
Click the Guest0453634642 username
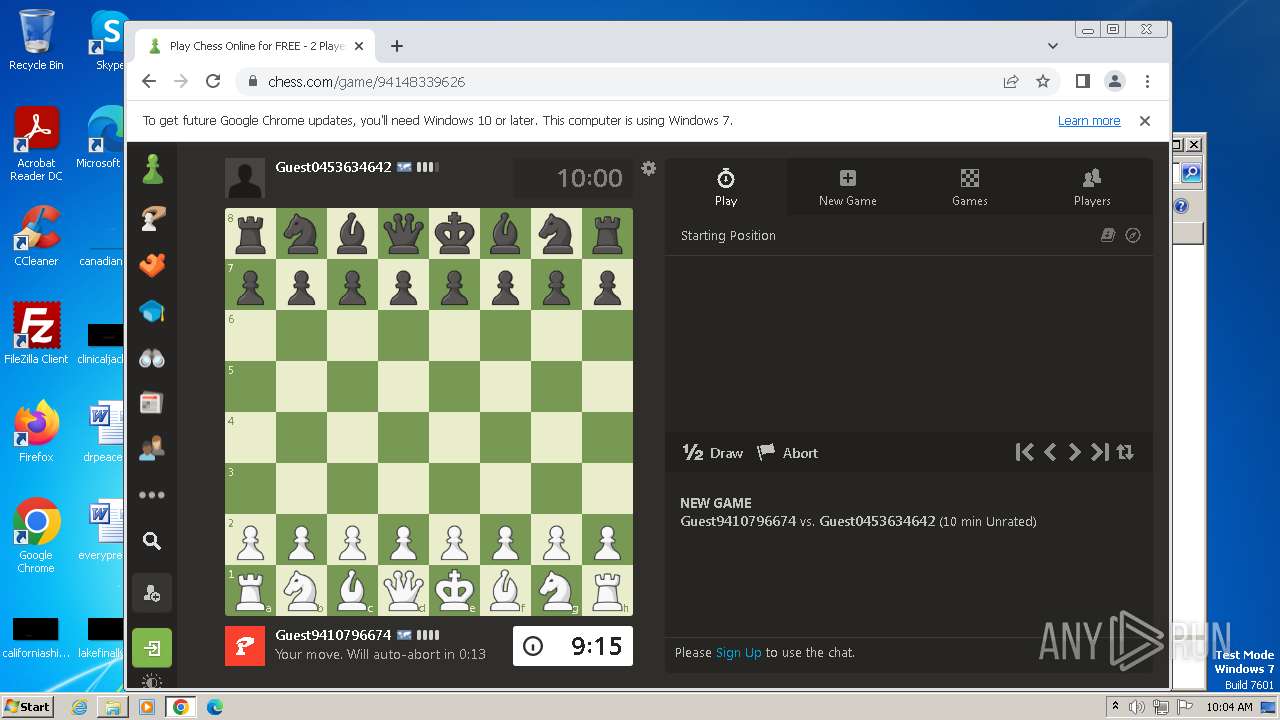pyautogui.click(x=333, y=167)
